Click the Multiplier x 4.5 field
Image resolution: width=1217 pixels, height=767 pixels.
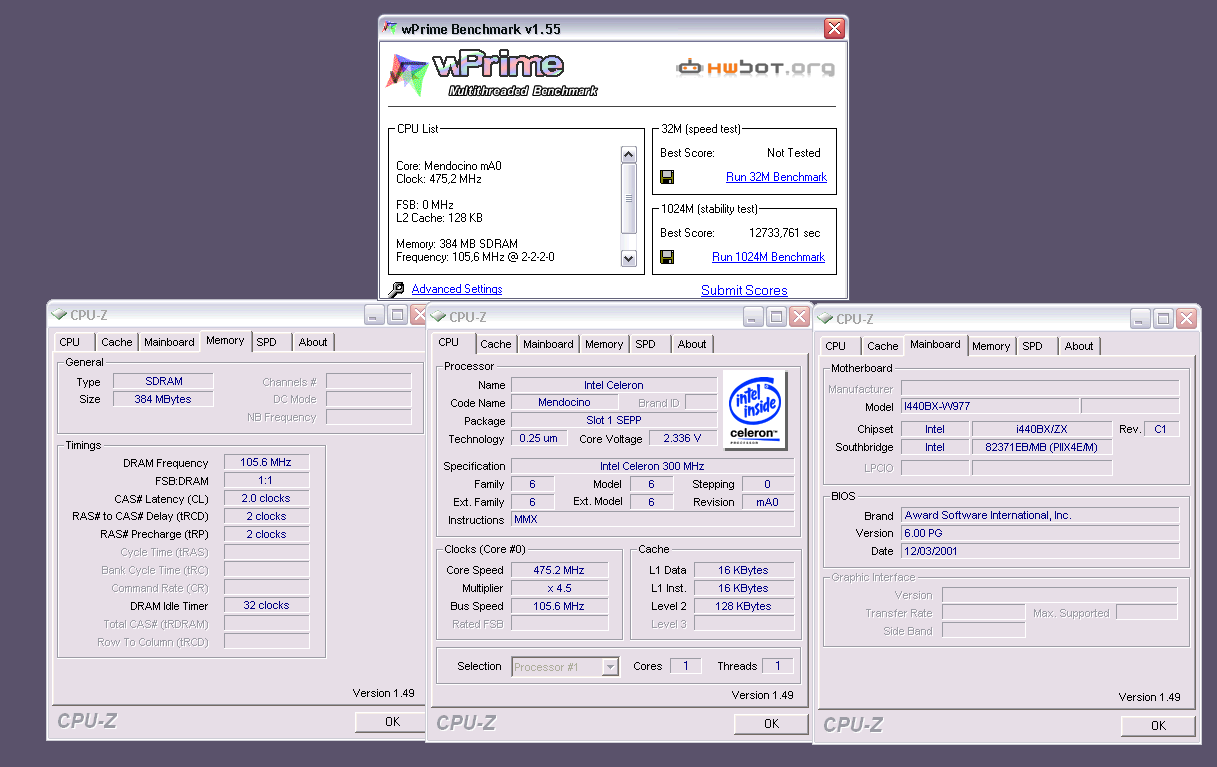pos(558,588)
